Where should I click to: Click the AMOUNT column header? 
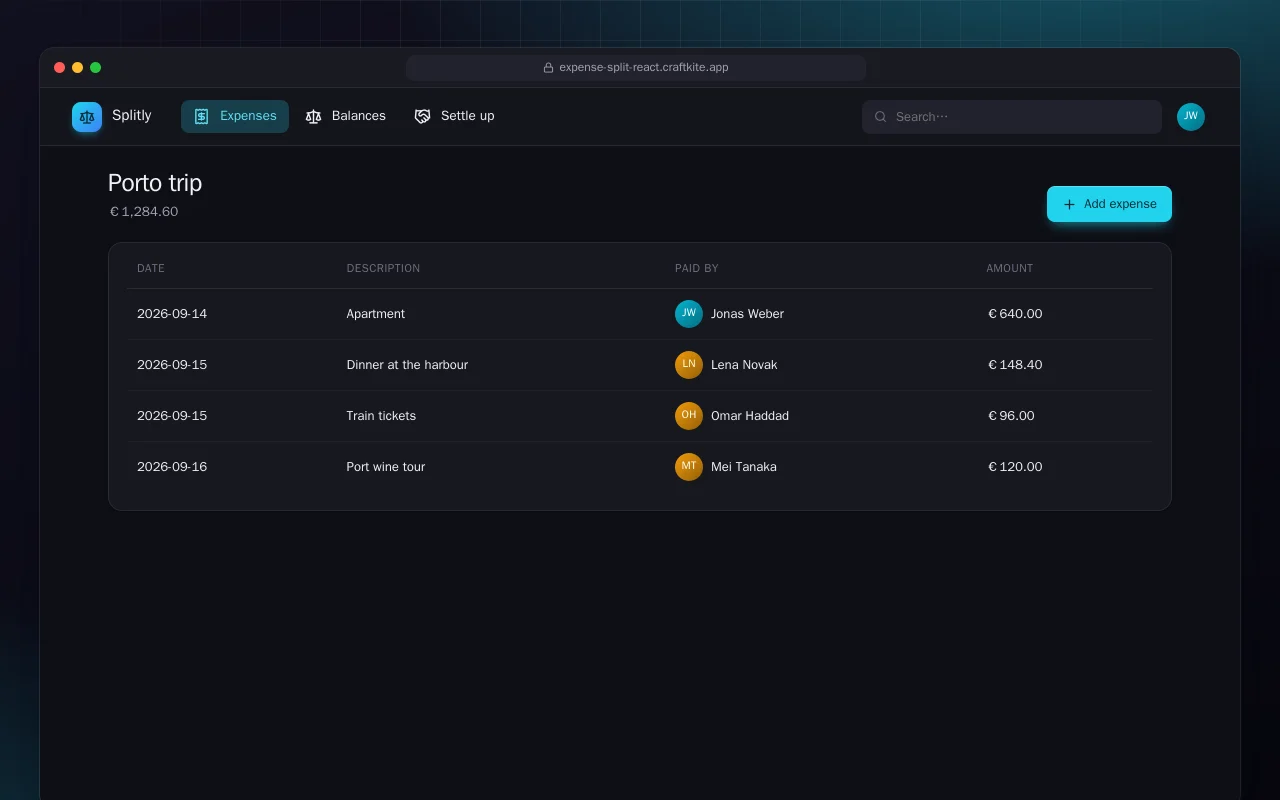(1010, 268)
